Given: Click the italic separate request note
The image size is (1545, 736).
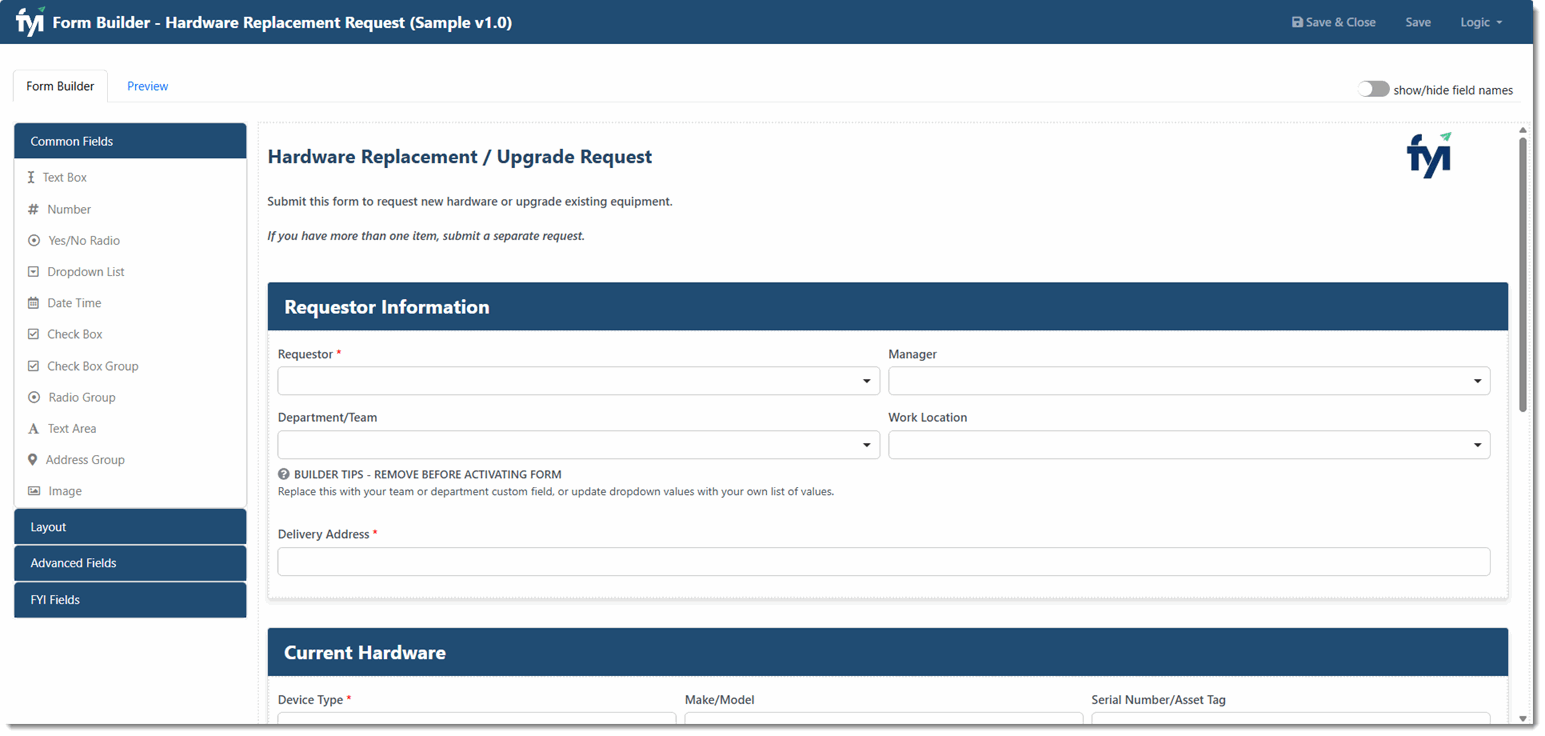Looking at the screenshot, I should tap(426, 236).
